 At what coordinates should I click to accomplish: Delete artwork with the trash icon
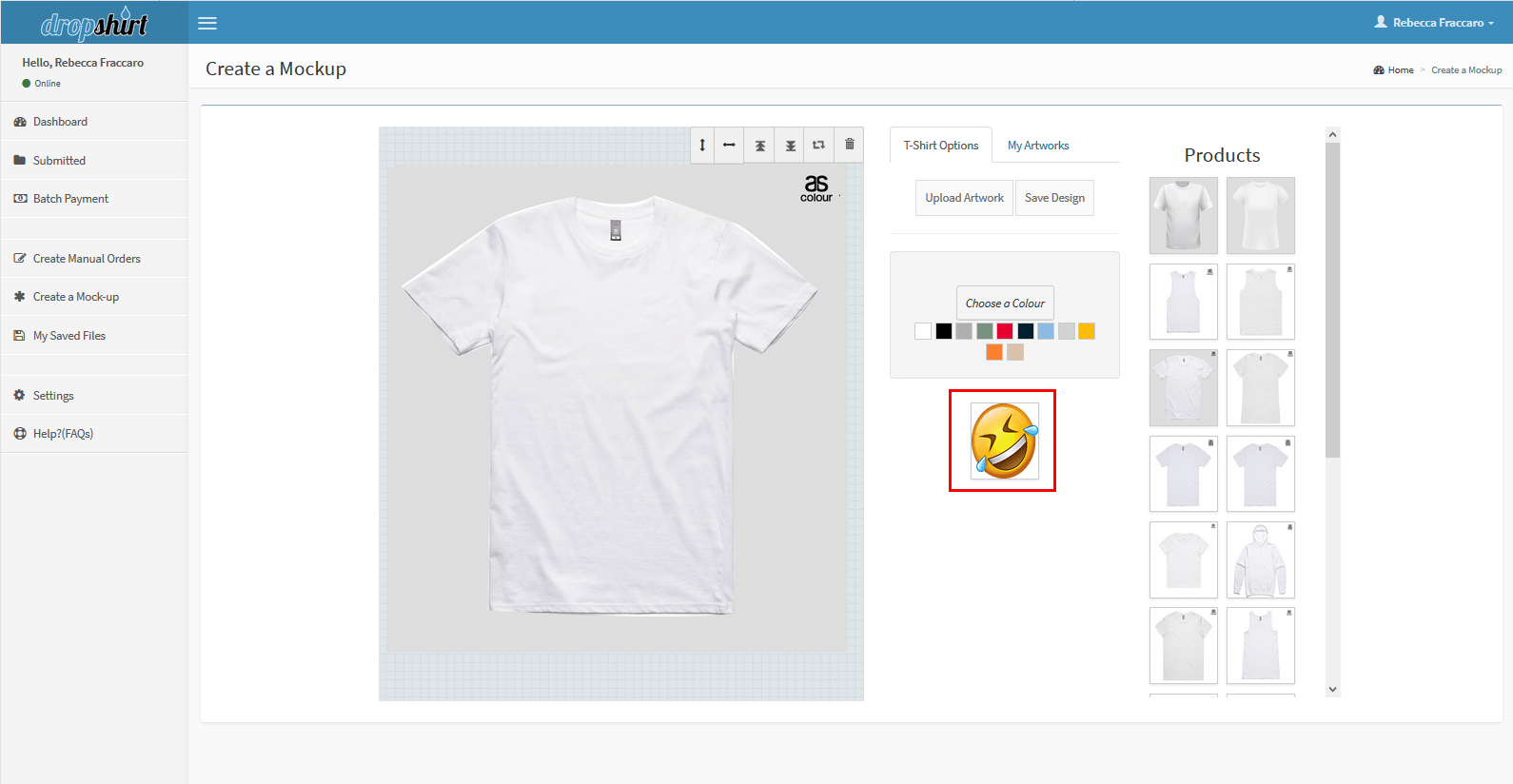tap(850, 145)
